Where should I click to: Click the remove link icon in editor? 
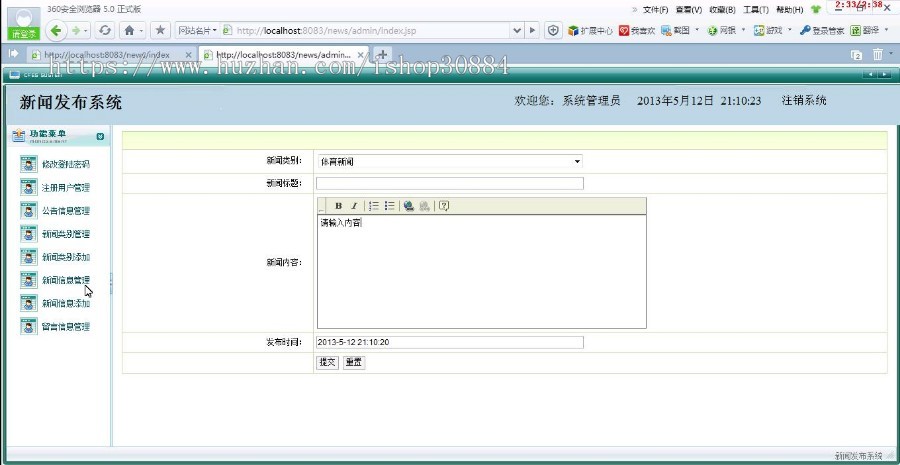coord(425,206)
